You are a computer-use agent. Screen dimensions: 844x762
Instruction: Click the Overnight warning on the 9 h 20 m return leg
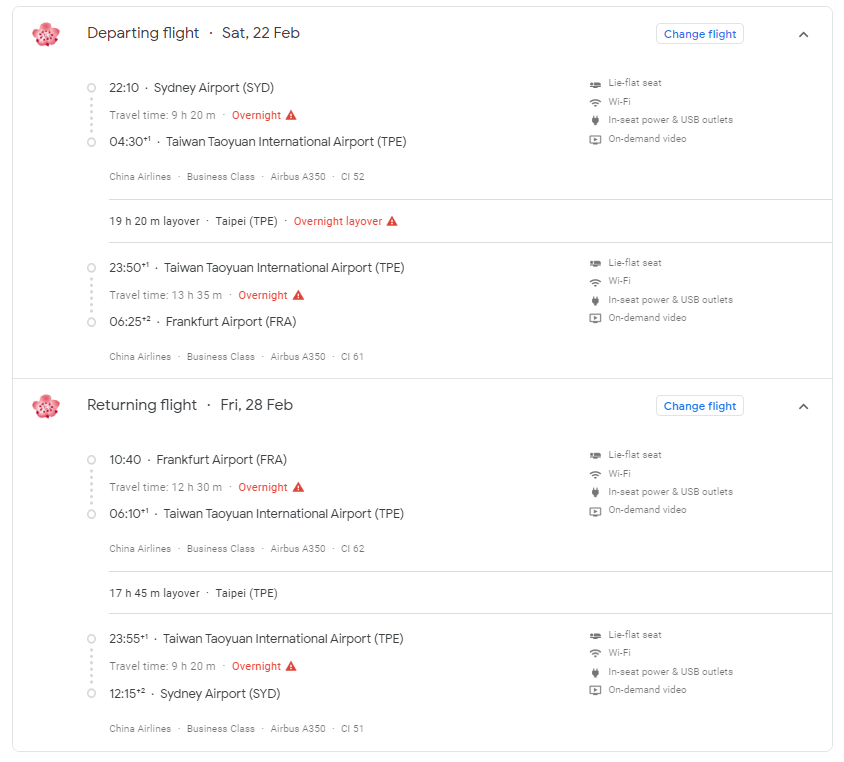pyautogui.click(x=292, y=665)
